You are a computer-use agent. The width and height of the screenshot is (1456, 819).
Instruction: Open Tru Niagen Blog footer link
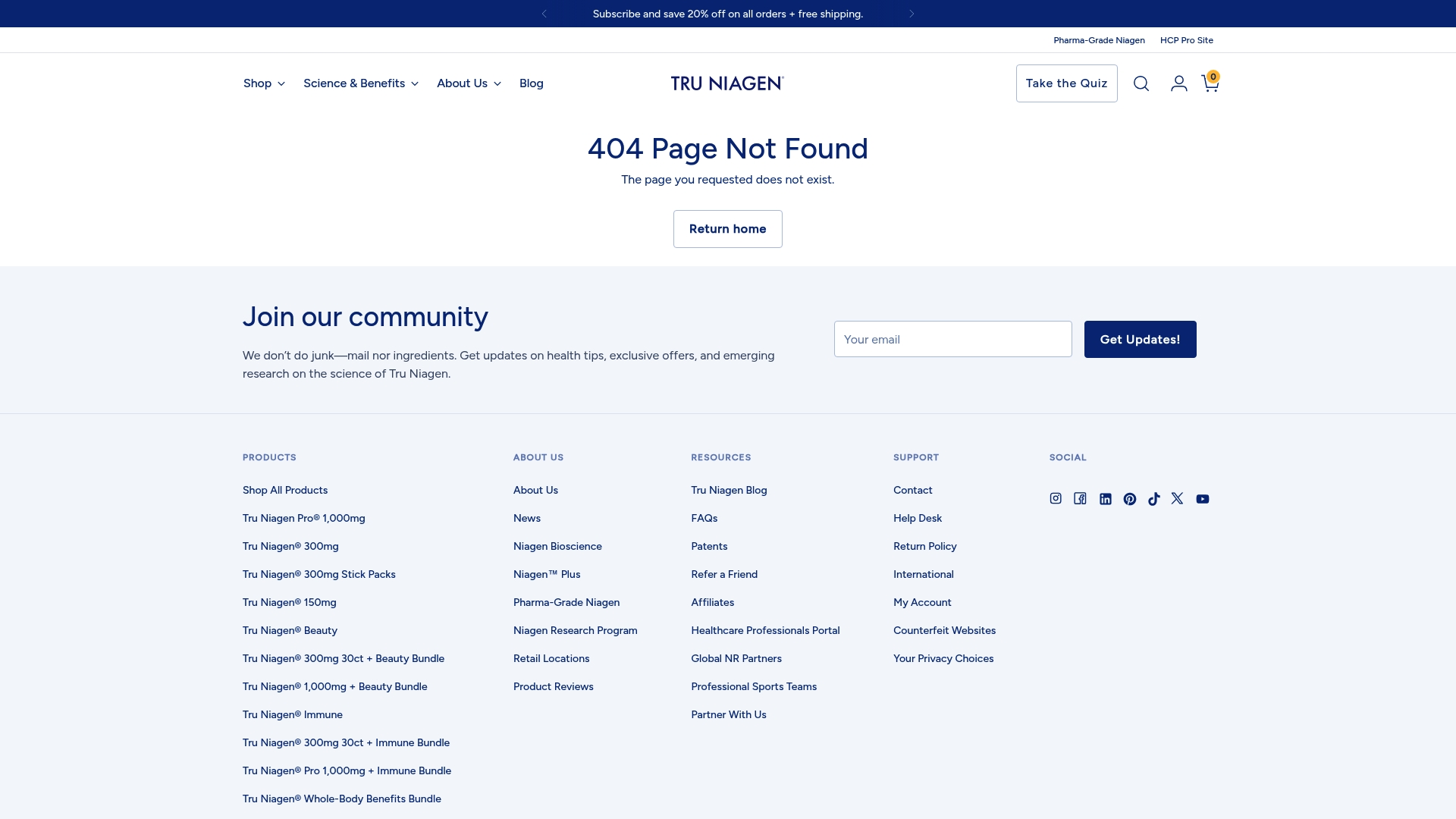[x=729, y=491]
